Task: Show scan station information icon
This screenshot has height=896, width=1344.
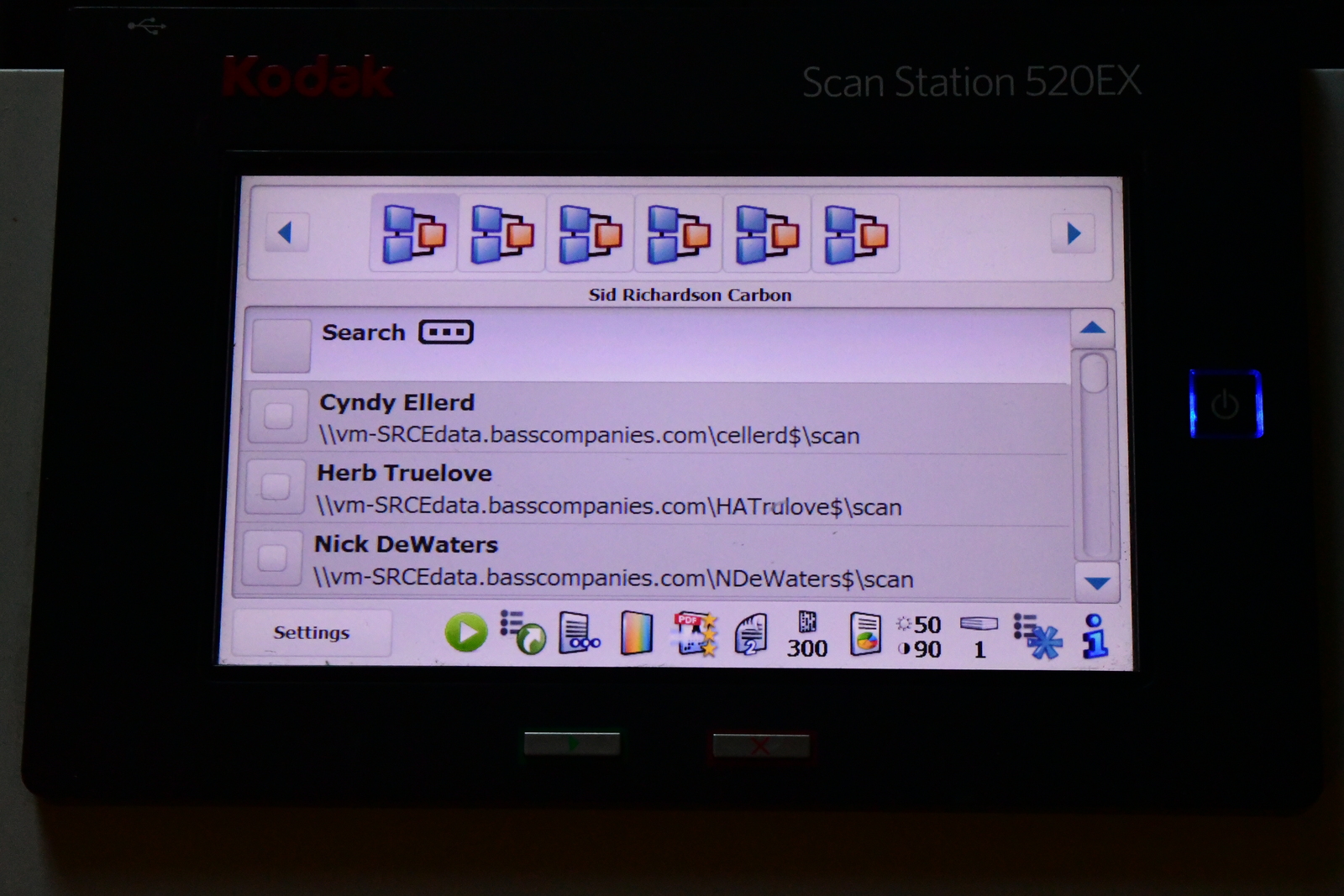Action: 1095,636
